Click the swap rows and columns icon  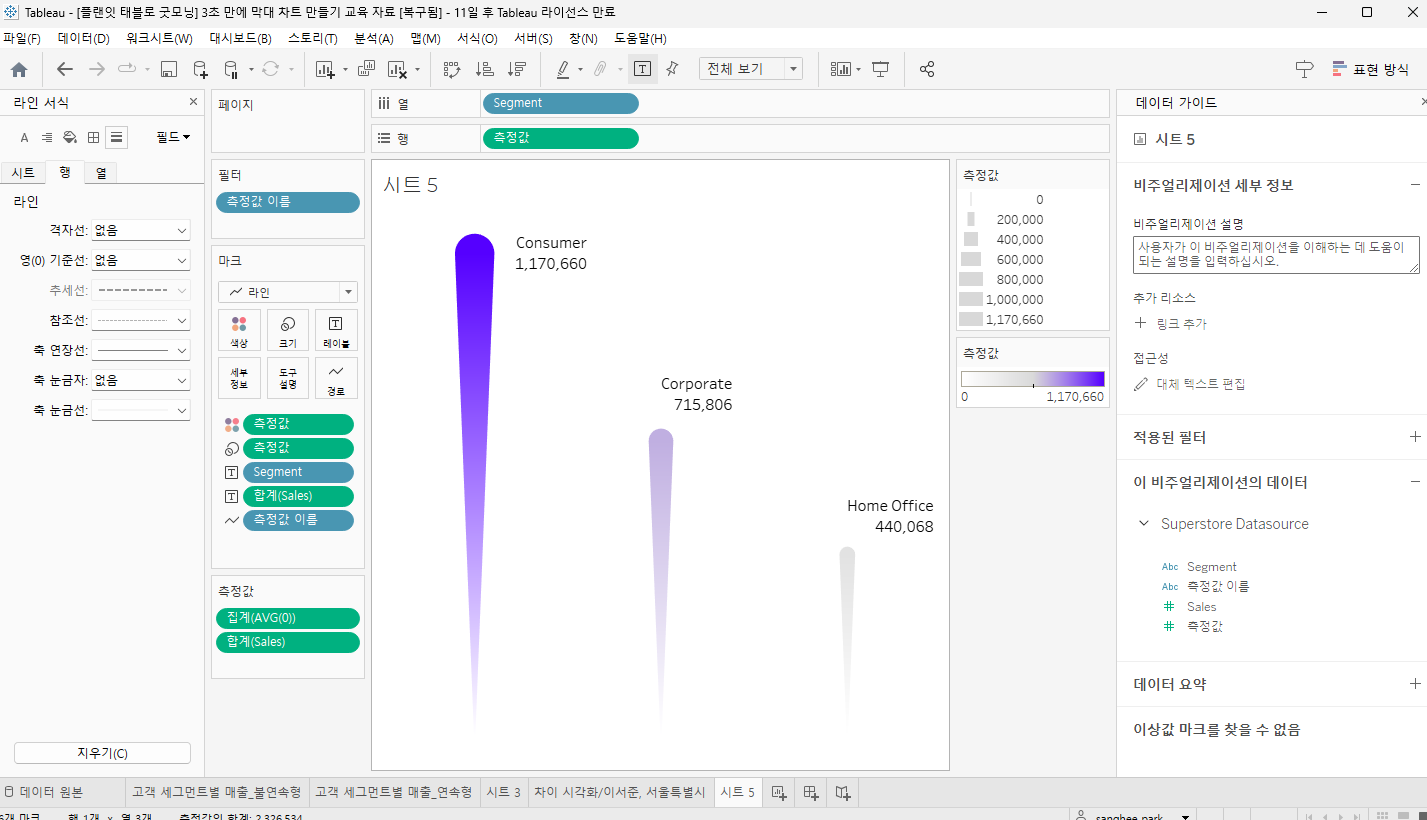[452, 69]
